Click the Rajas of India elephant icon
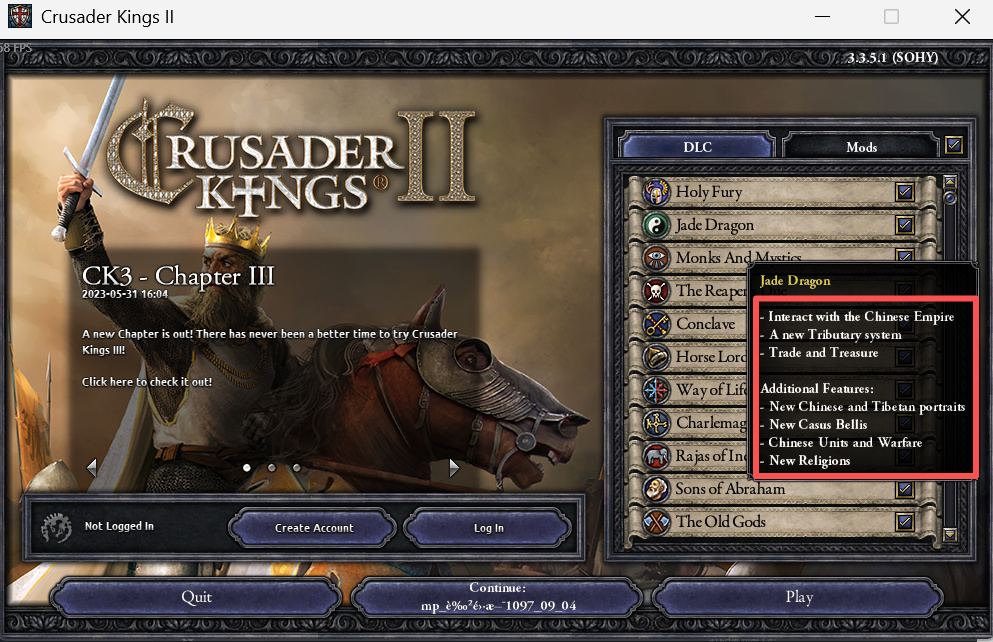 pos(657,456)
